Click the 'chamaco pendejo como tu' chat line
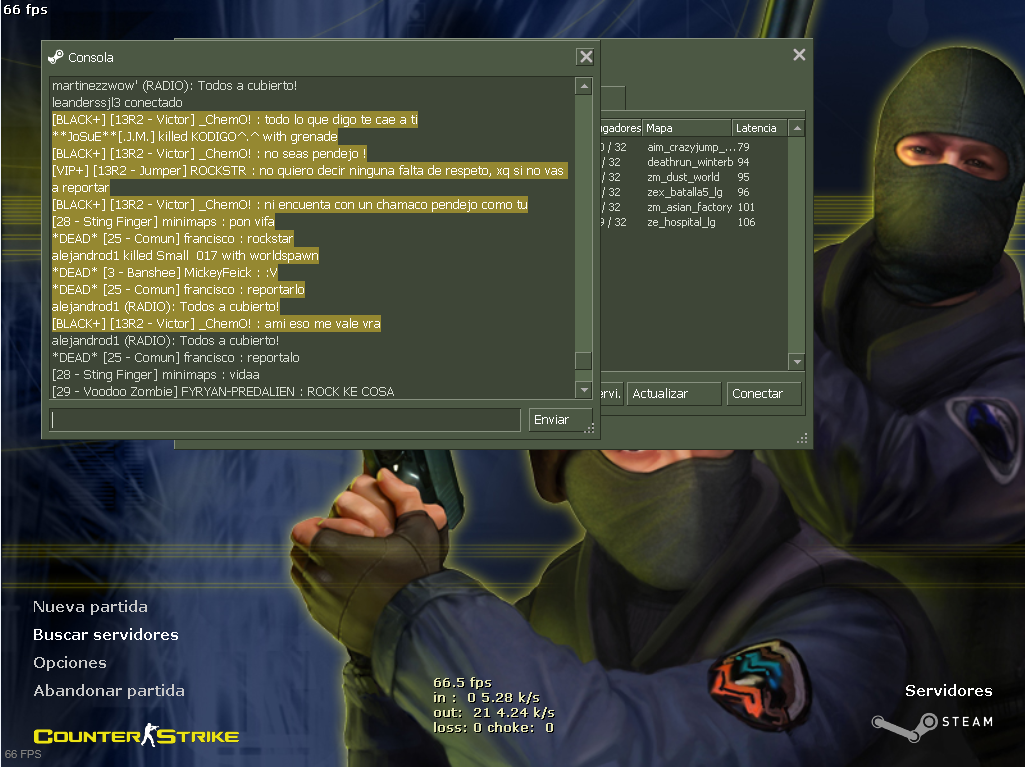This screenshot has height=767, width=1026. (x=289, y=205)
